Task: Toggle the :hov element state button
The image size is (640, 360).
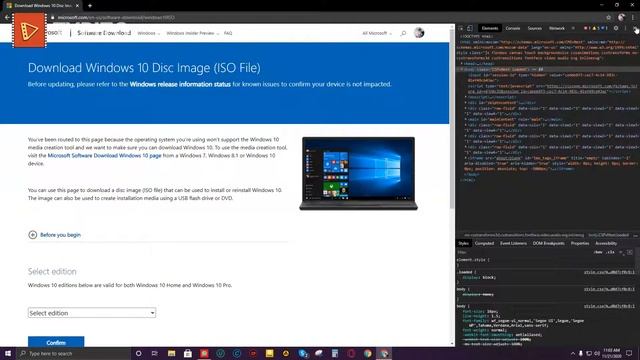Action: (598, 252)
